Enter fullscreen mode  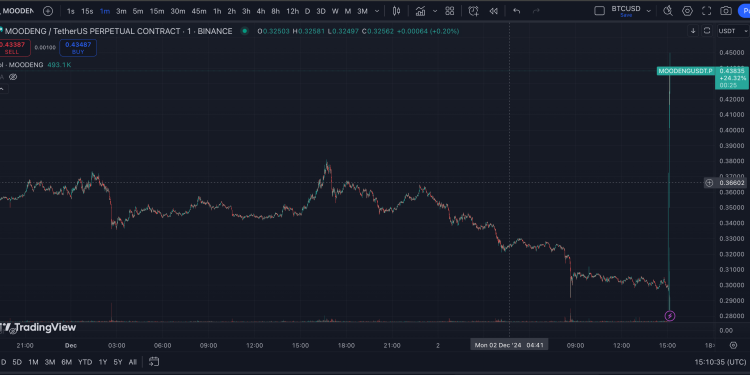pyautogui.click(x=706, y=11)
